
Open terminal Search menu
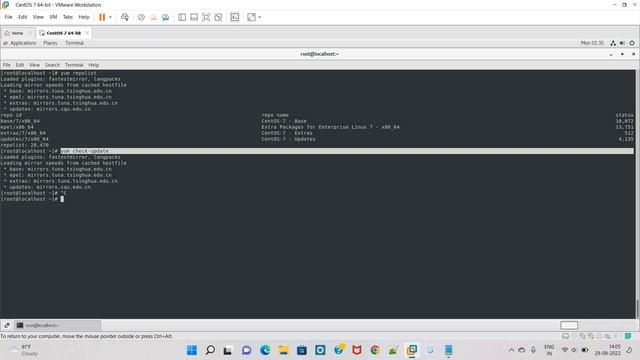point(52,65)
